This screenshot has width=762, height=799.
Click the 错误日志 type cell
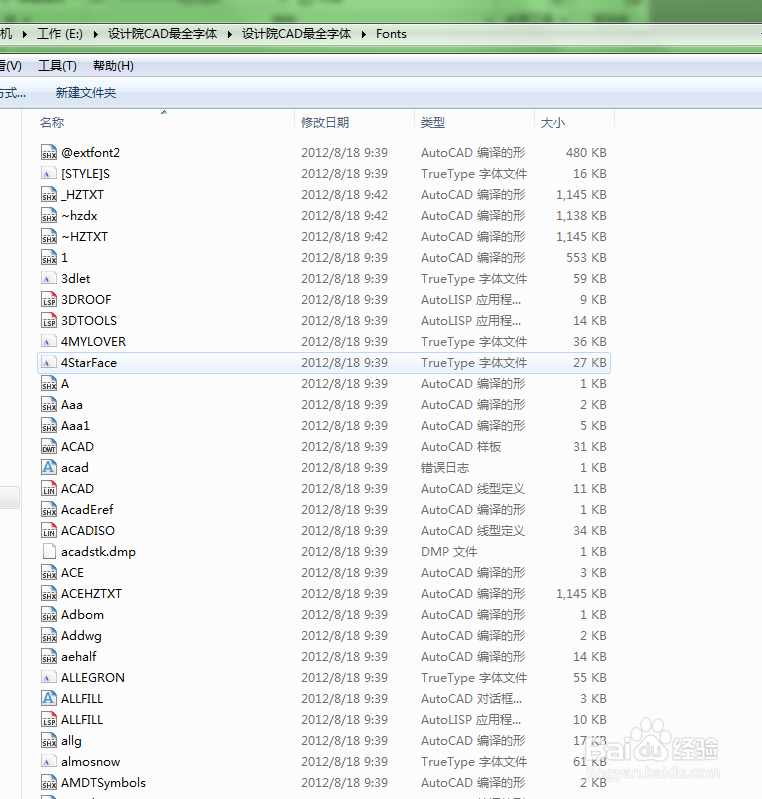tap(445, 467)
